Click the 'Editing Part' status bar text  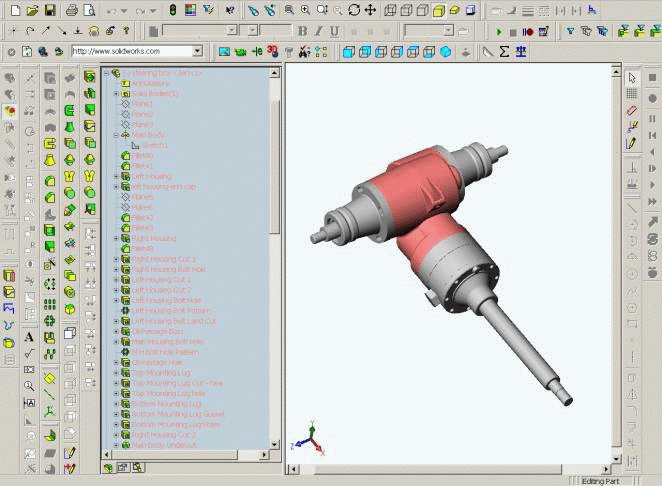(600, 481)
